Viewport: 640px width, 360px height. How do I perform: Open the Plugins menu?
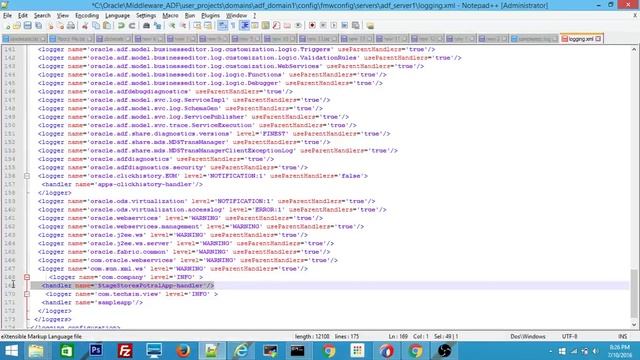tap(211, 16)
